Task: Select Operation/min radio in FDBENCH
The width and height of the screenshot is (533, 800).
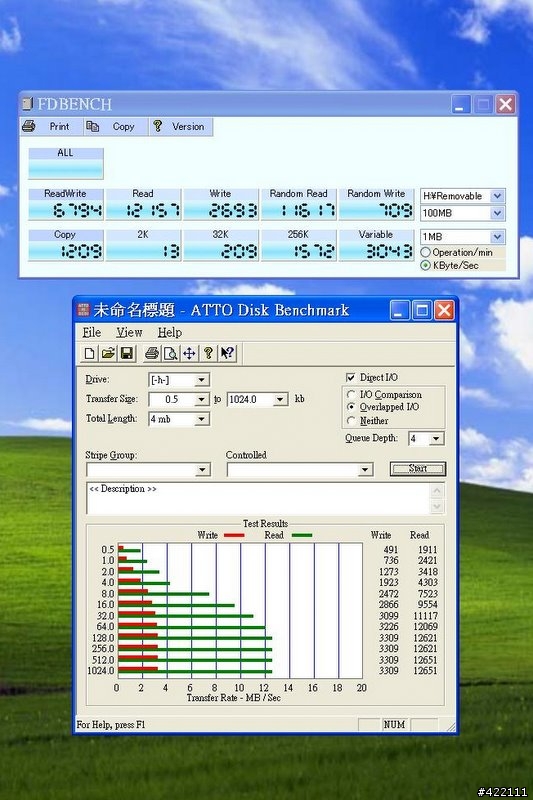Action: click(x=425, y=252)
